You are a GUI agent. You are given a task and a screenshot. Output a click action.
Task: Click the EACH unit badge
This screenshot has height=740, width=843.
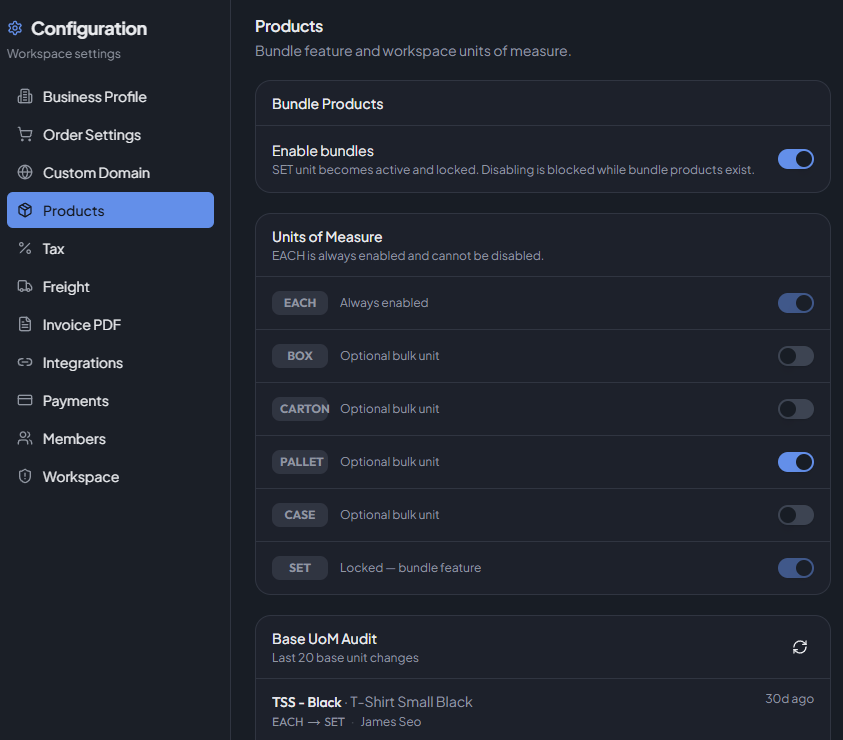[299, 303]
